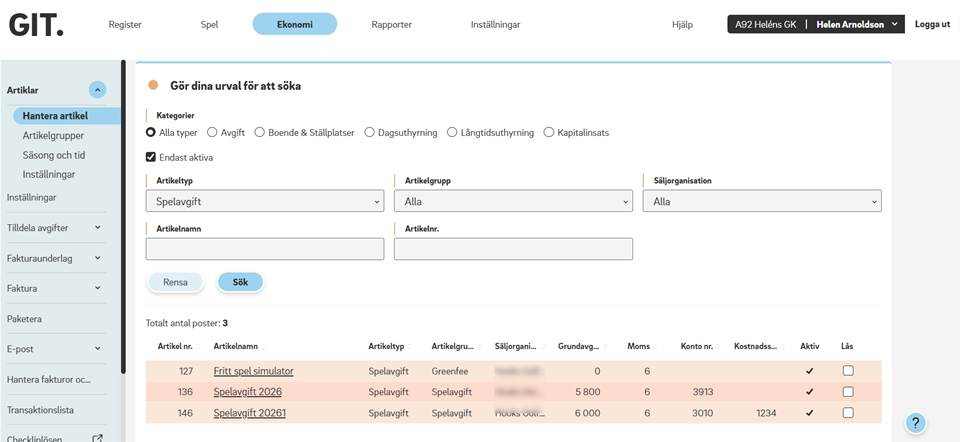Click the Artikelnamn input field
This screenshot has height=442, width=960.
tap(265, 249)
